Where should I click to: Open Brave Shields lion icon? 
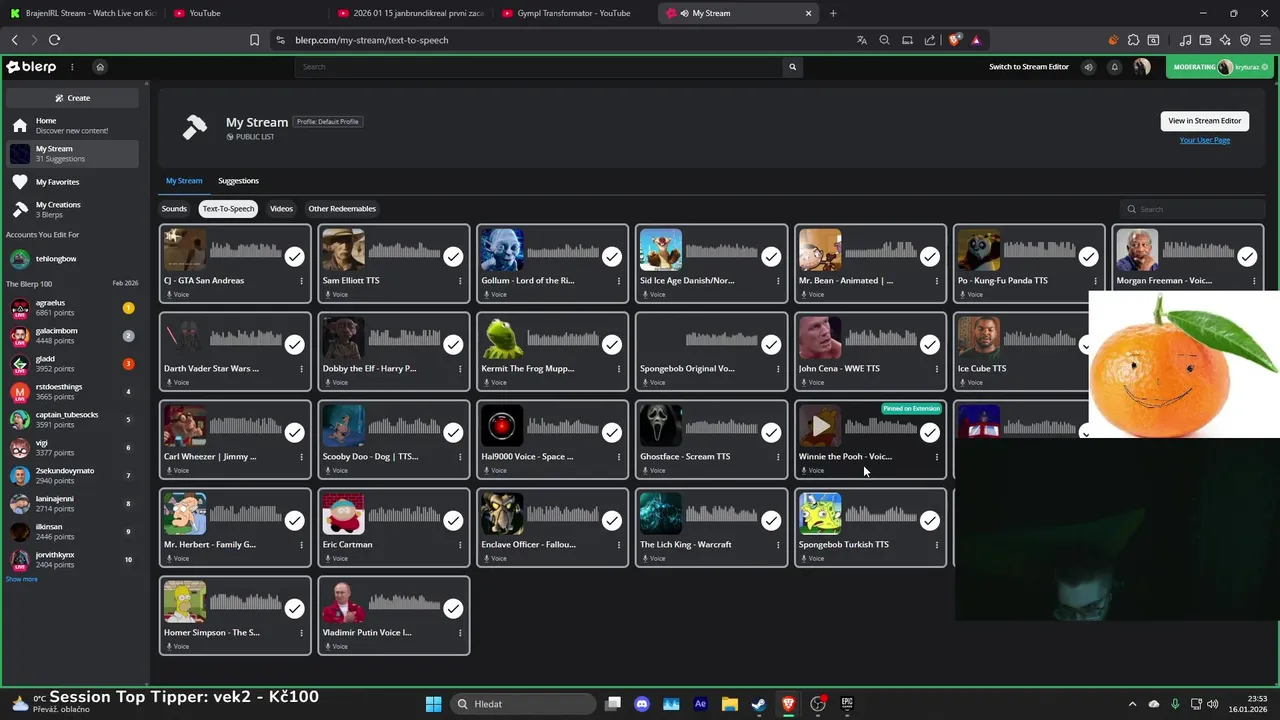pyautogui.click(x=954, y=40)
